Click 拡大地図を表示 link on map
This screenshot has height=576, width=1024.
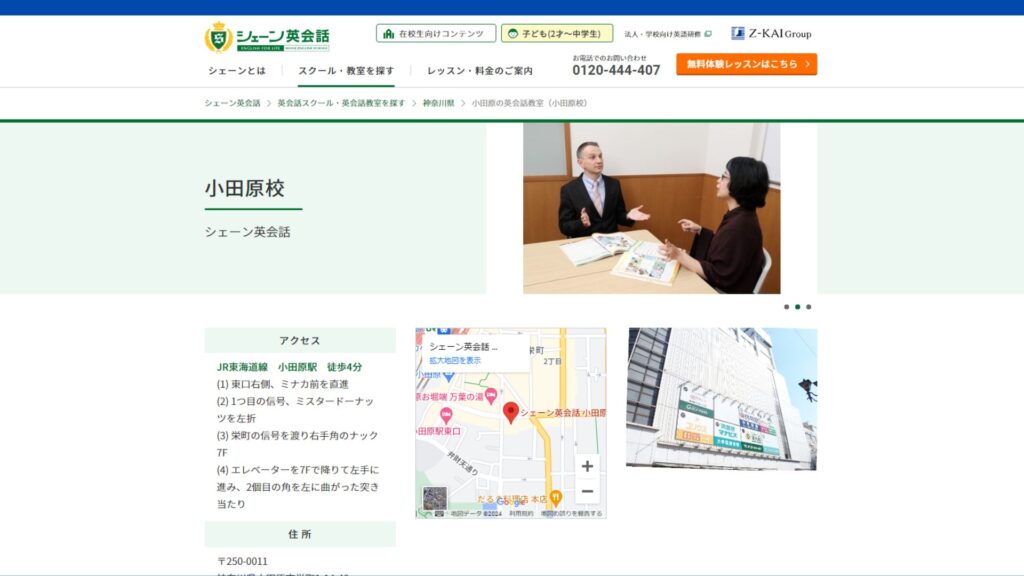coord(455,360)
